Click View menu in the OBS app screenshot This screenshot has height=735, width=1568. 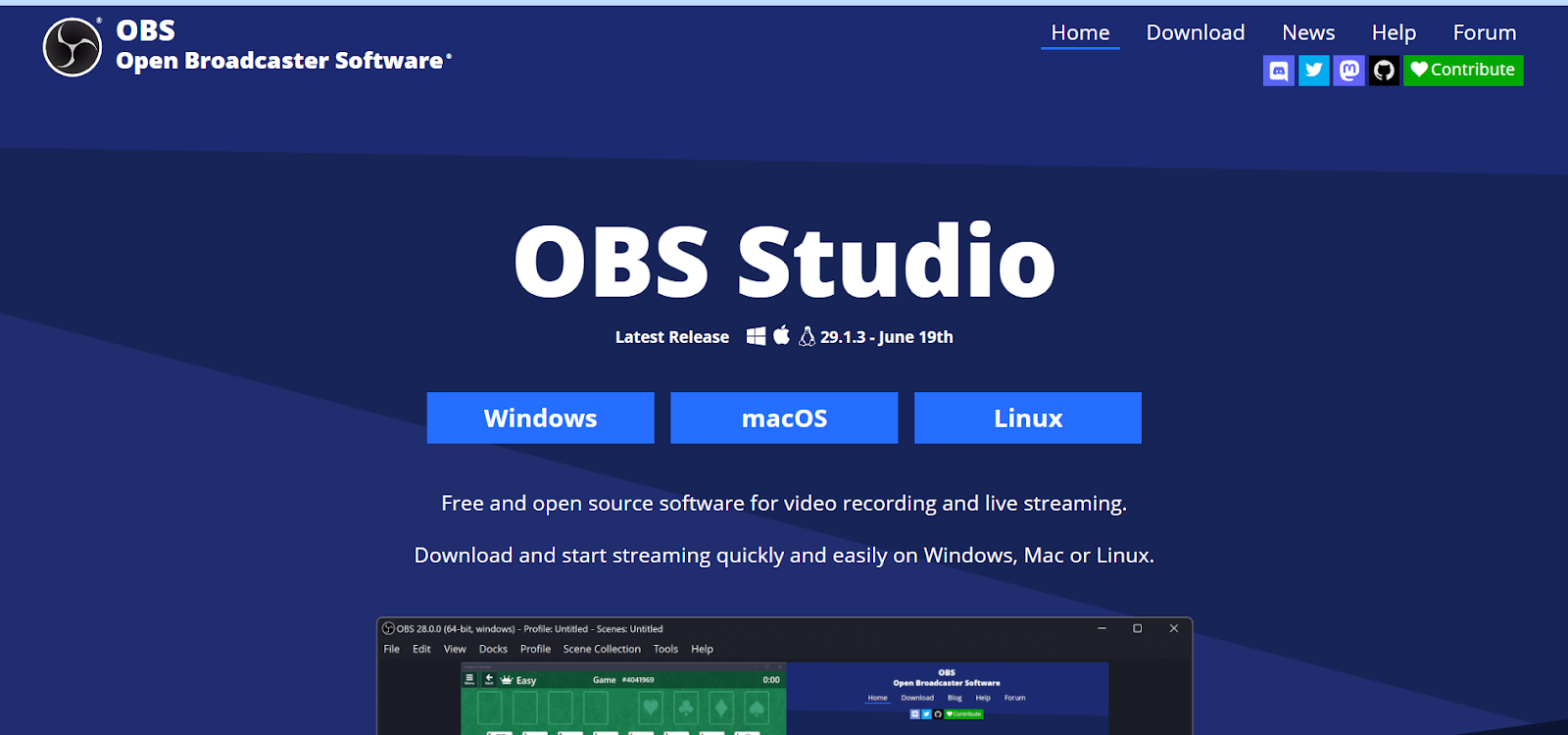tap(455, 649)
